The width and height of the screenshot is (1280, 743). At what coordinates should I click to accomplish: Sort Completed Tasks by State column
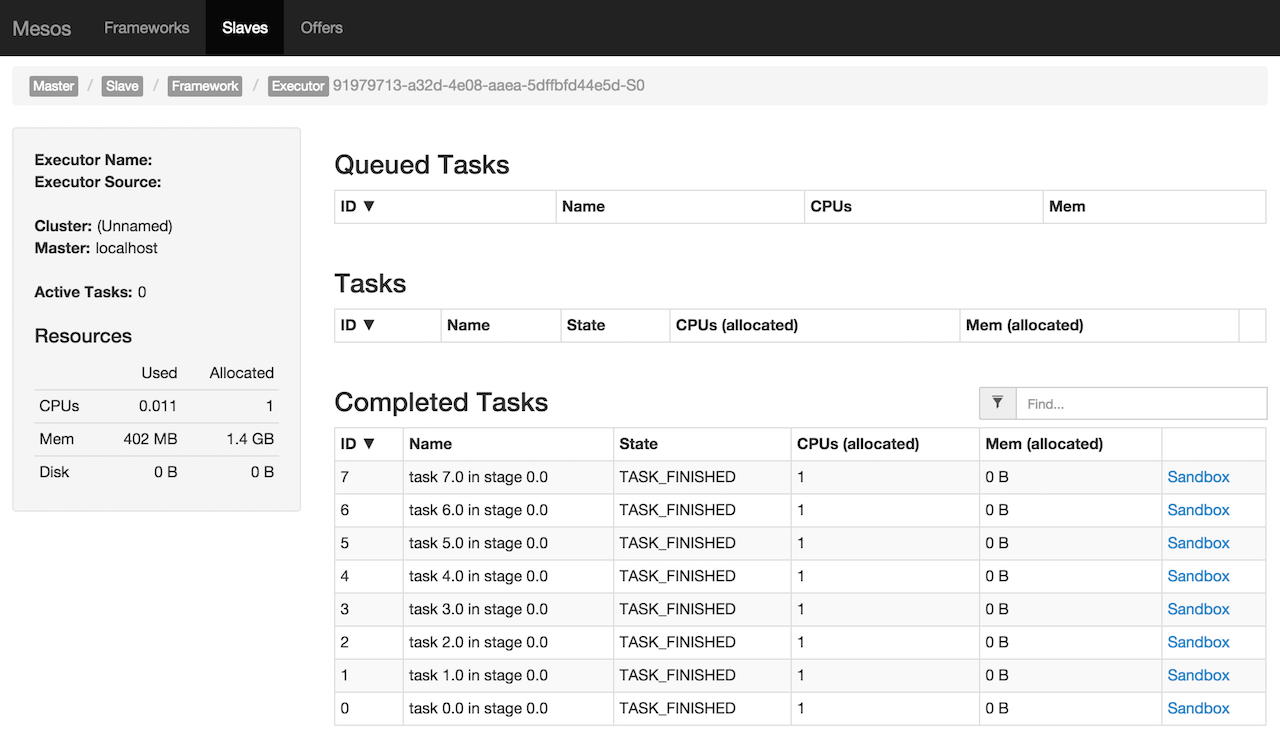point(639,444)
